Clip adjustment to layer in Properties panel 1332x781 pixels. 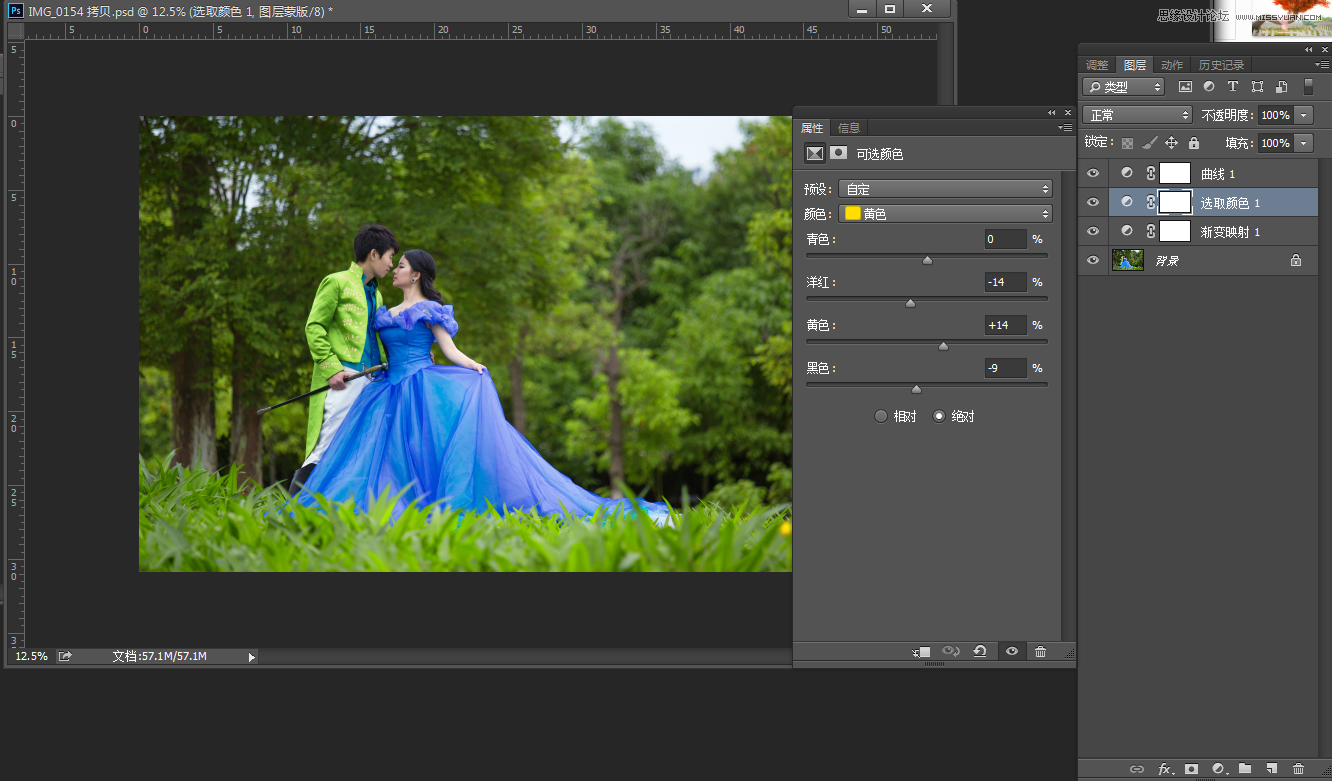pyautogui.click(x=922, y=652)
